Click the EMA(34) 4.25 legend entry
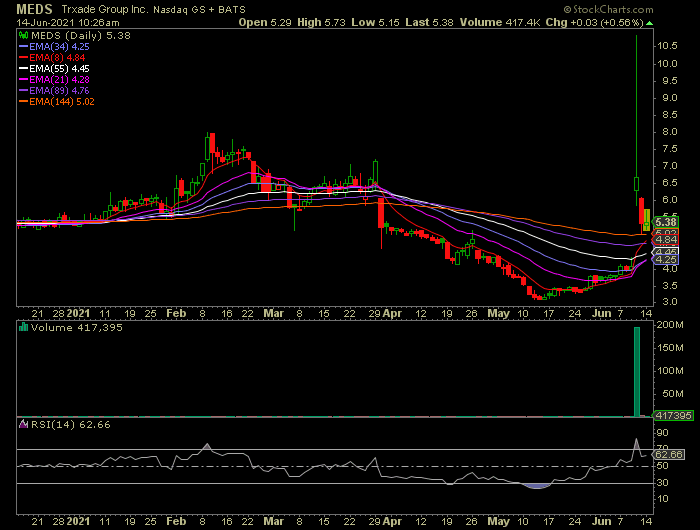 coord(54,46)
